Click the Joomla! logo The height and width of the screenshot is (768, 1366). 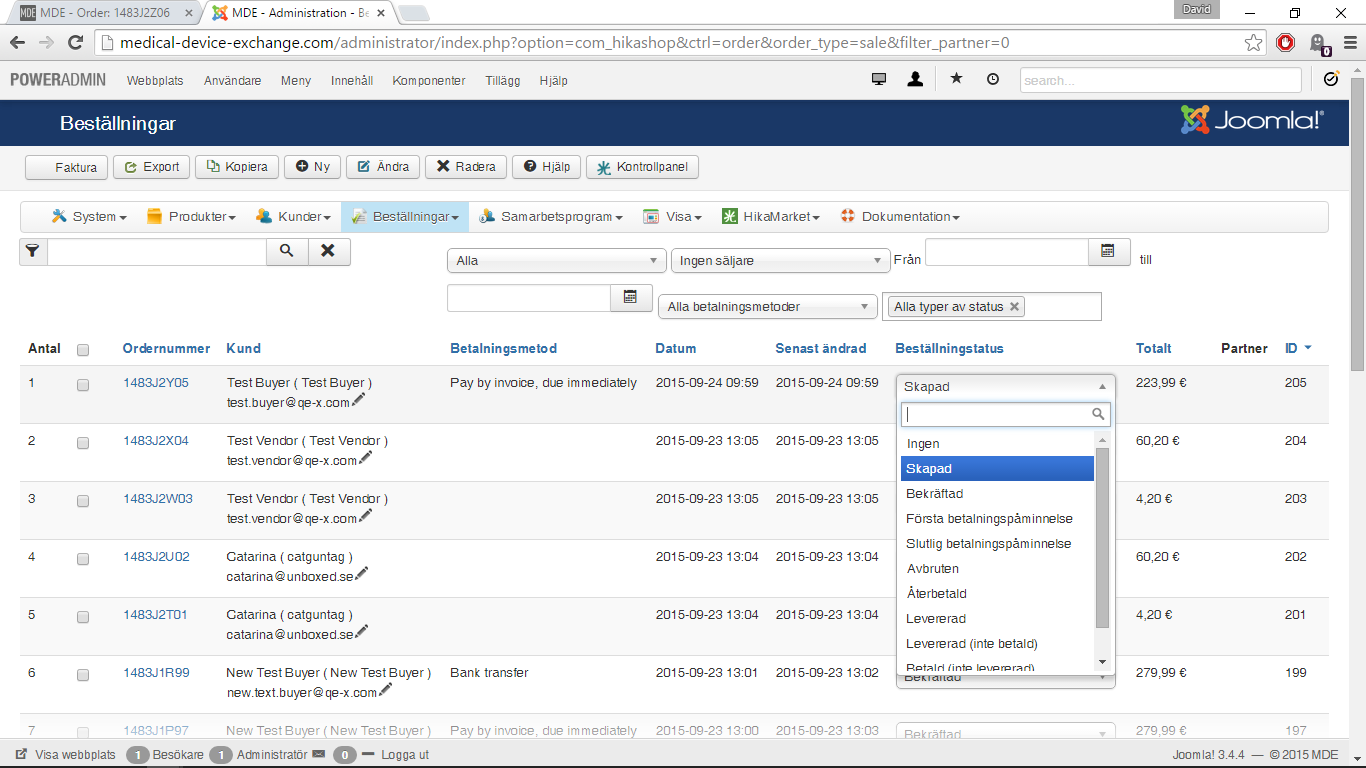(1252, 120)
